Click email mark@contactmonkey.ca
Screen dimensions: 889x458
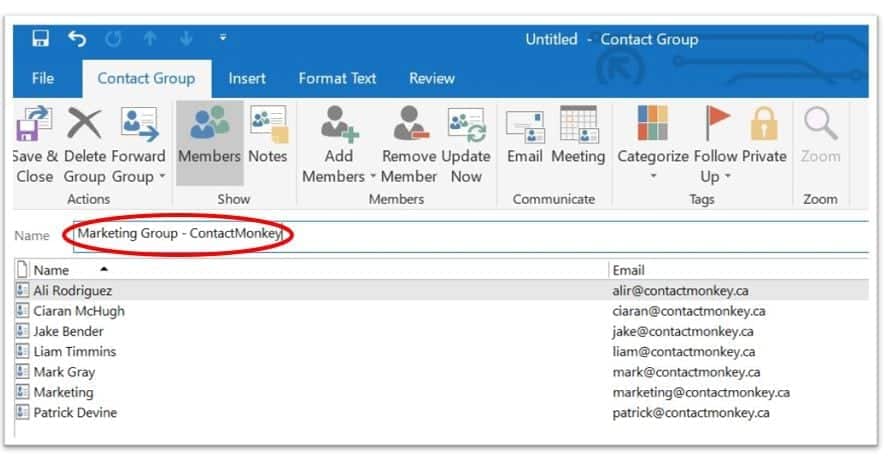point(687,372)
